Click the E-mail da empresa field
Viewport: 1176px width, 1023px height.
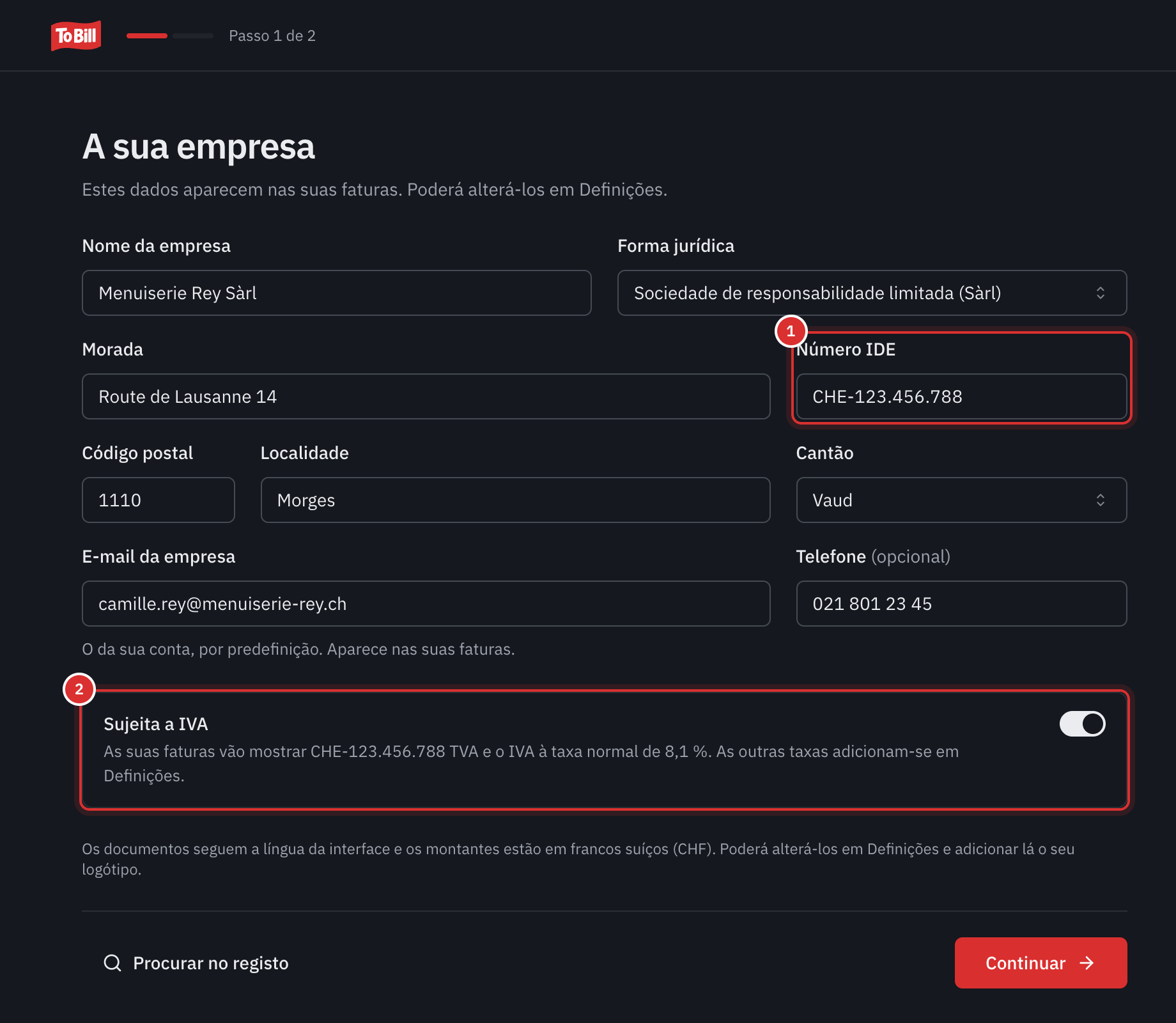pos(426,604)
